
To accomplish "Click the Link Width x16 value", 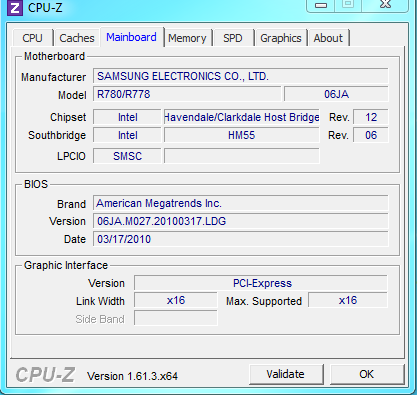I will point(176,300).
